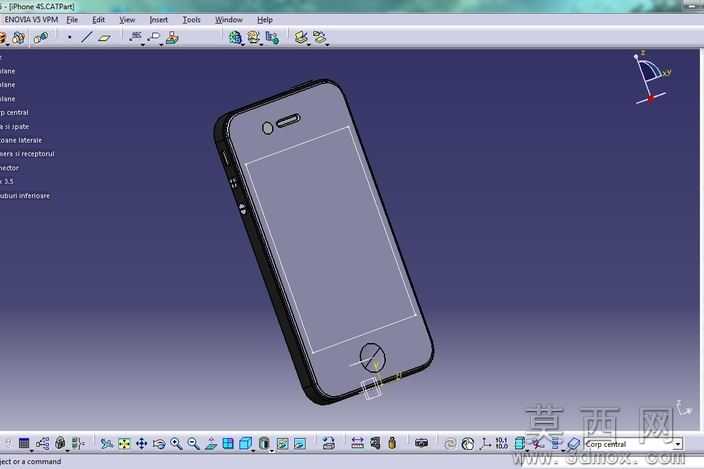Screen dimensions: 704x469
Task: Open the 3D annotation capture icon
Action: coord(172,37)
